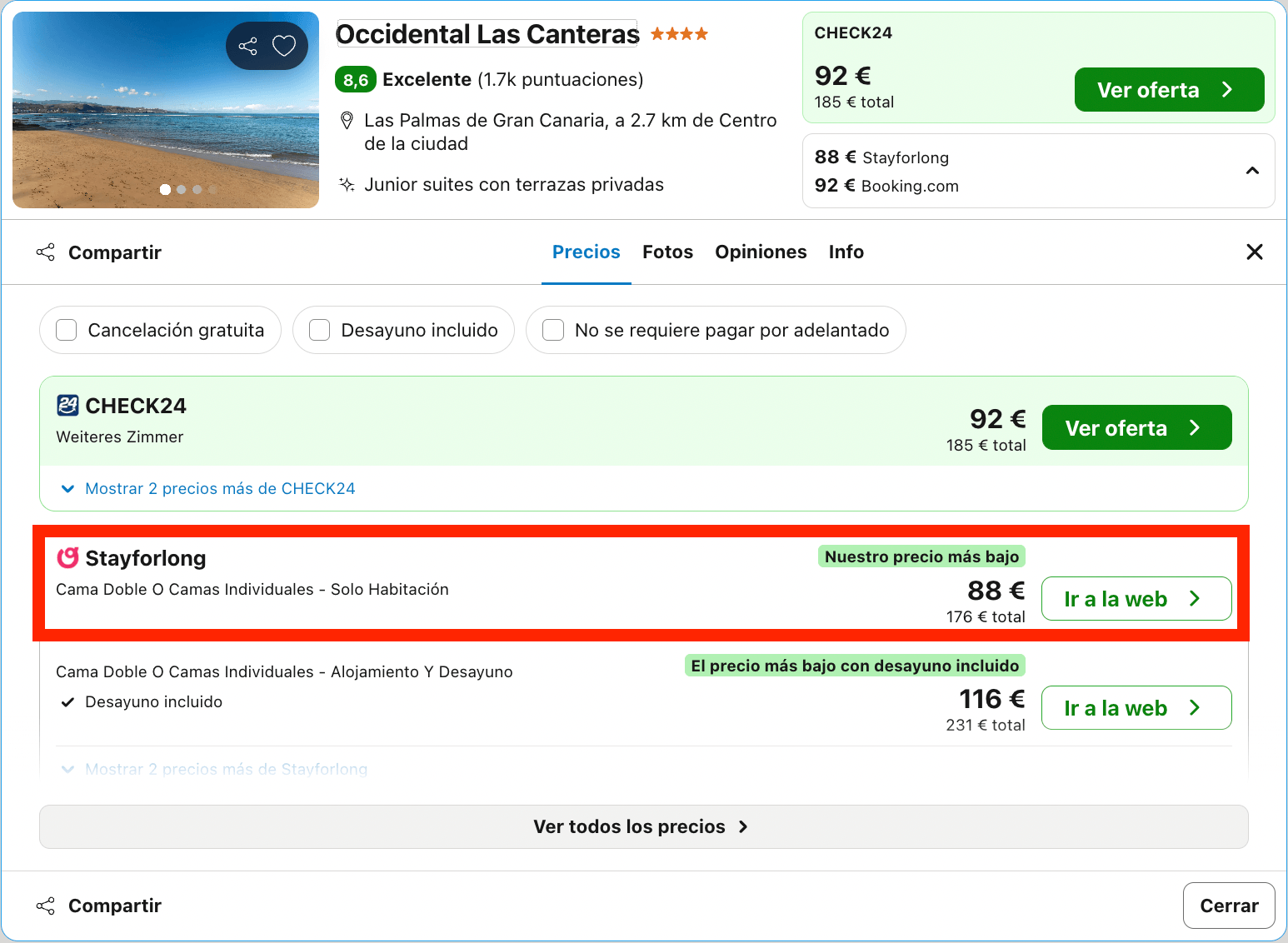Click the share icon on hotel photo

(248, 46)
